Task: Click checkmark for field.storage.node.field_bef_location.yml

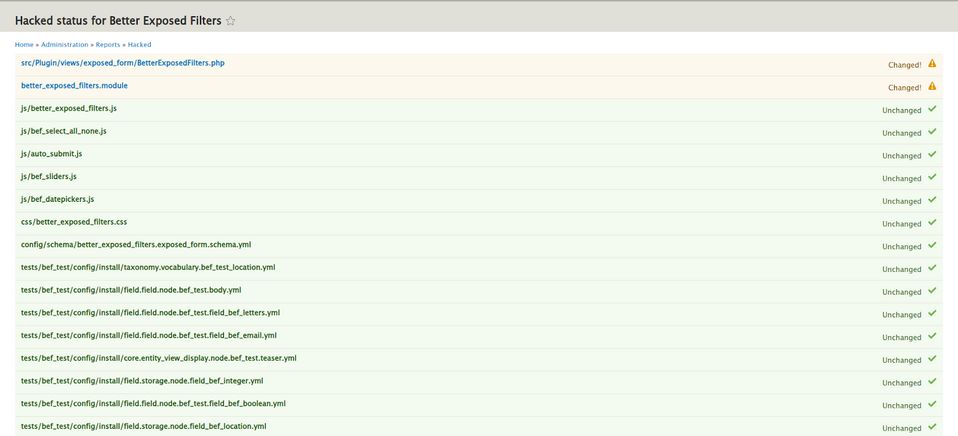Action: click(x=932, y=426)
